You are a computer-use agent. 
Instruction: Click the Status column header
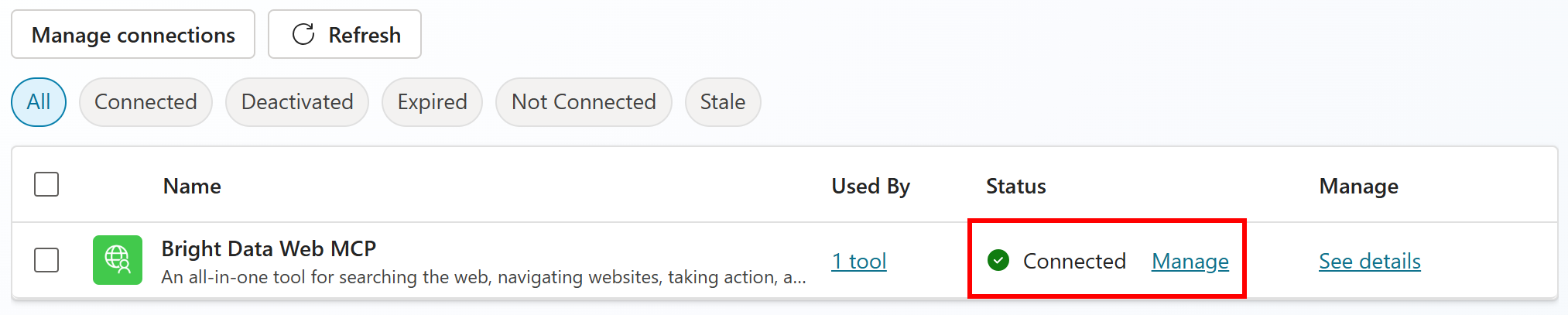[x=1015, y=187]
